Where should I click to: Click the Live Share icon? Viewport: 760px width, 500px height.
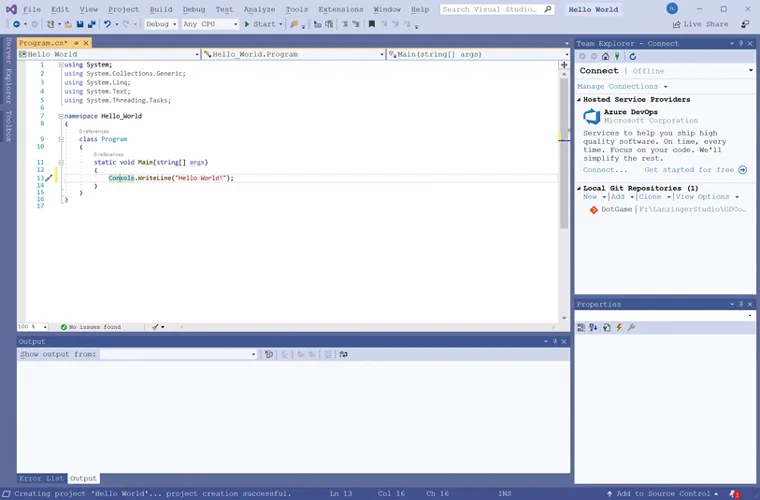click(x=678, y=24)
